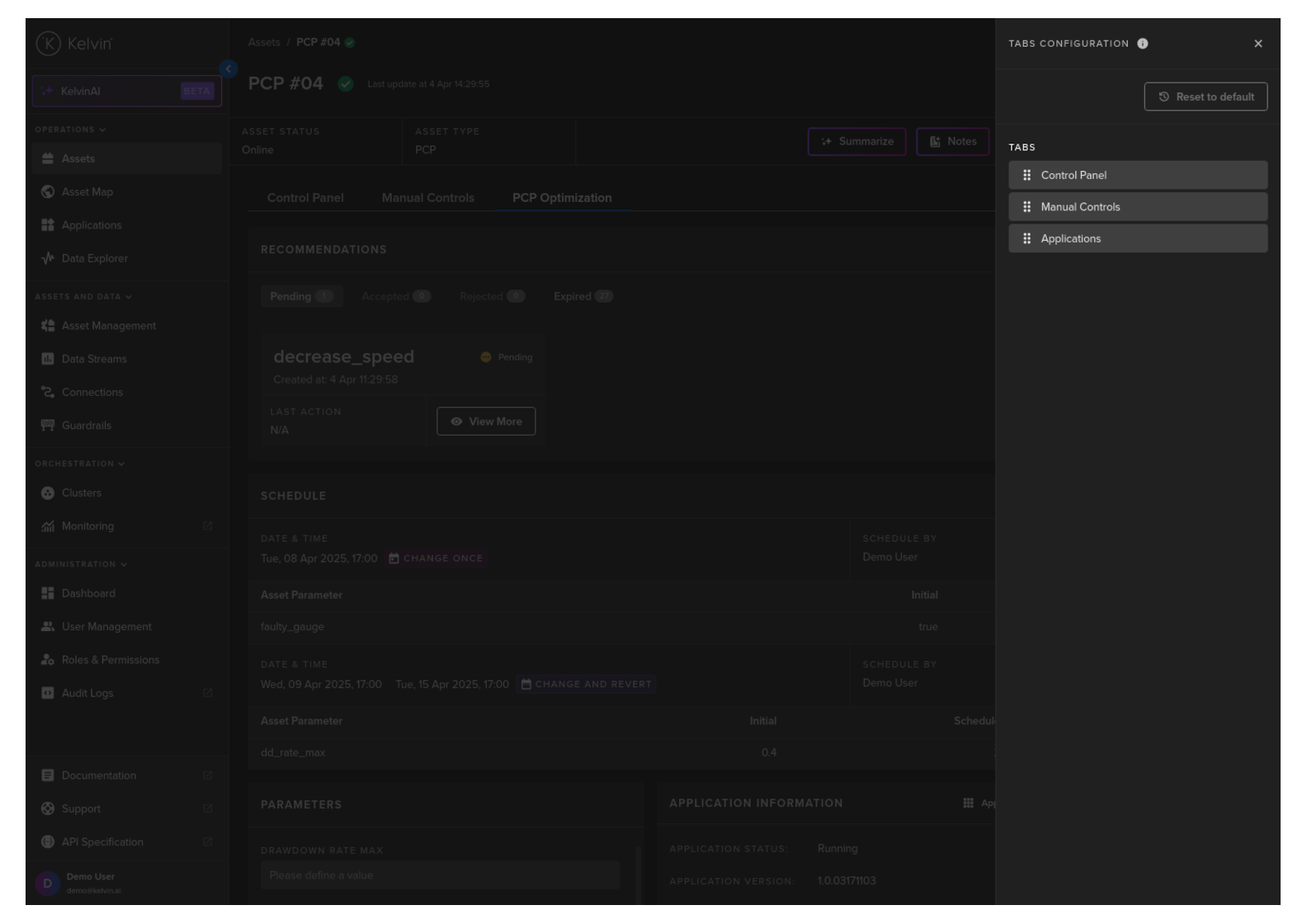Click Reset to default button
The image size is (1307, 924).
tap(1205, 97)
